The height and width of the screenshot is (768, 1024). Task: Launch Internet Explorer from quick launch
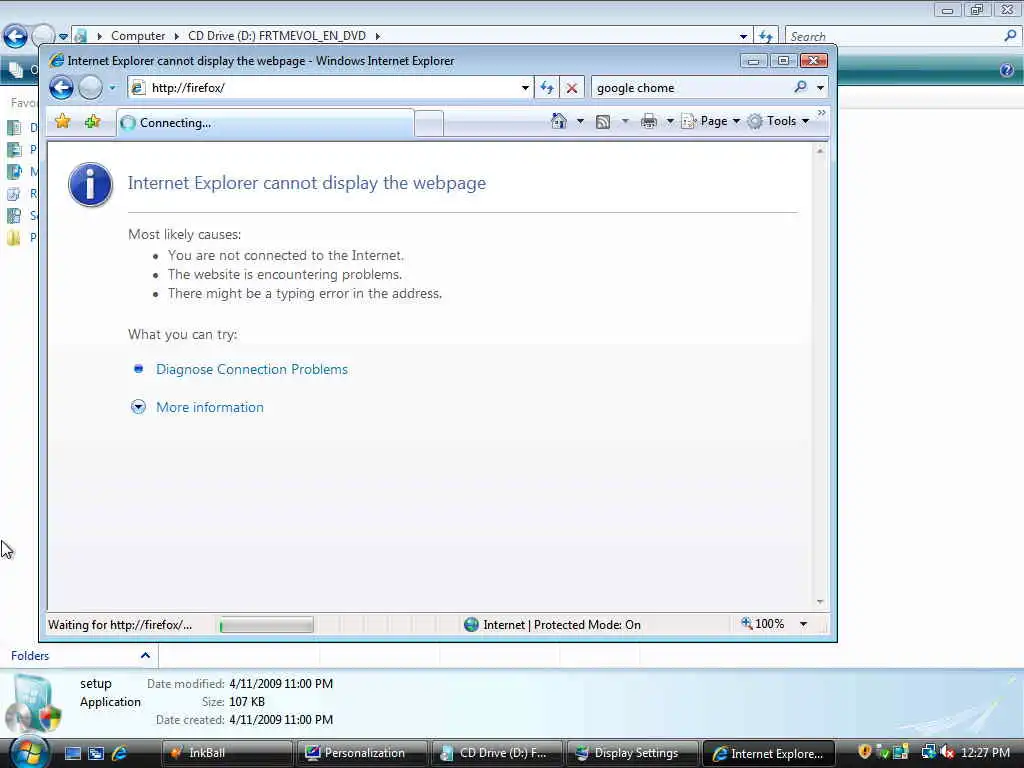point(120,753)
